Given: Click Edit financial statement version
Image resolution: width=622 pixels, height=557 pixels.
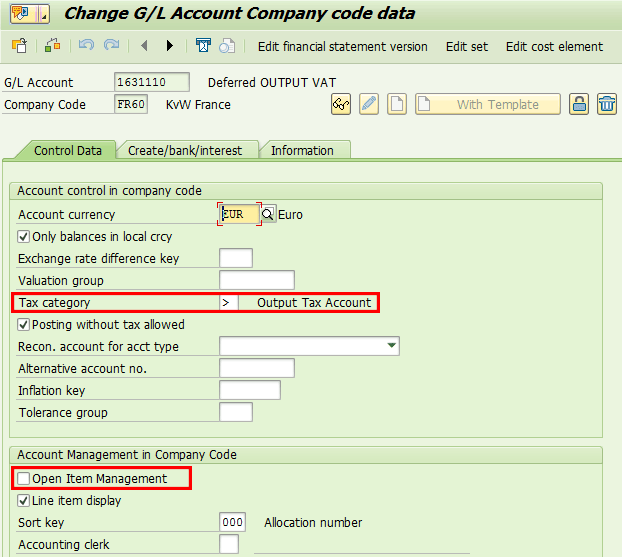Looking at the screenshot, I should pyautogui.click(x=342, y=47).
